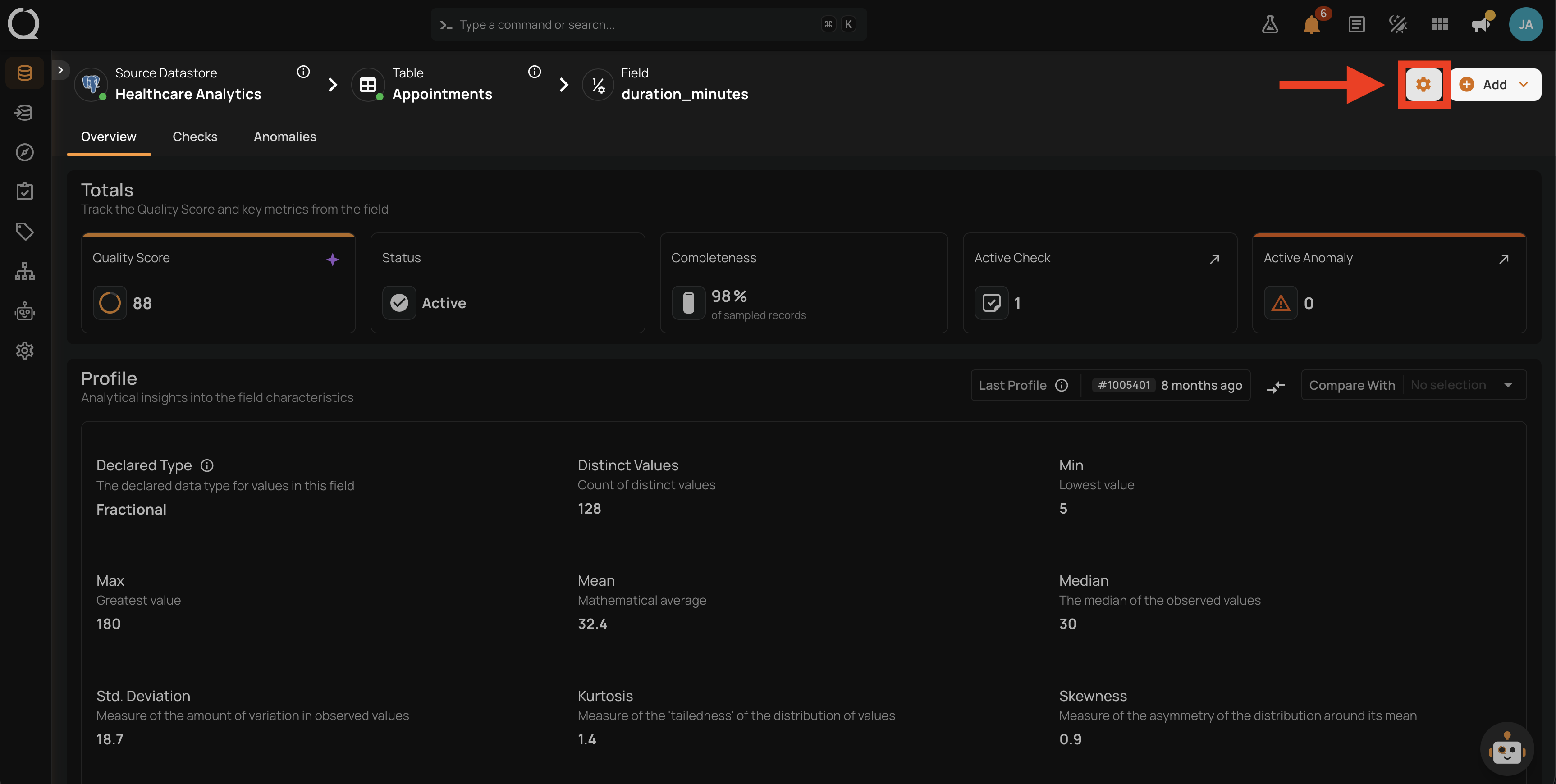Click the Distinct Values count '128'
The height and width of the screenshot is (784, 1556).
click(x=589, y=509)
